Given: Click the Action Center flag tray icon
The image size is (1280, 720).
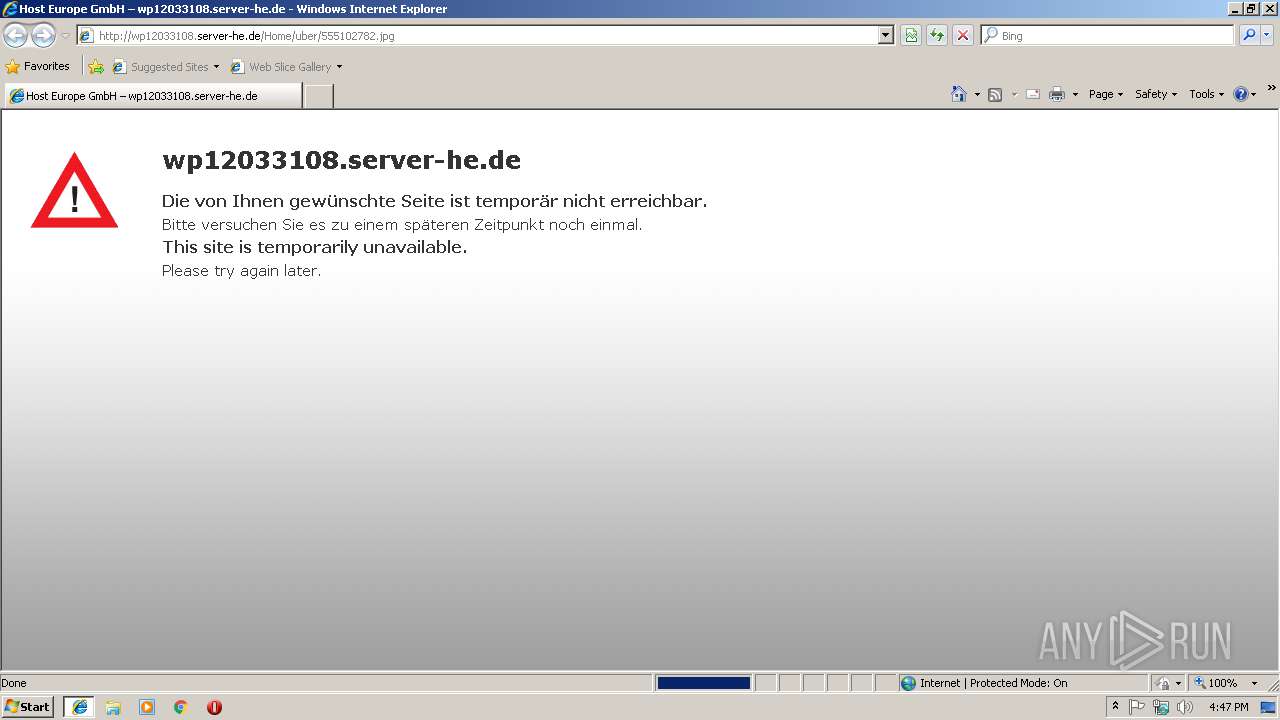Looking at the screenshot, I should (1137, 707).
